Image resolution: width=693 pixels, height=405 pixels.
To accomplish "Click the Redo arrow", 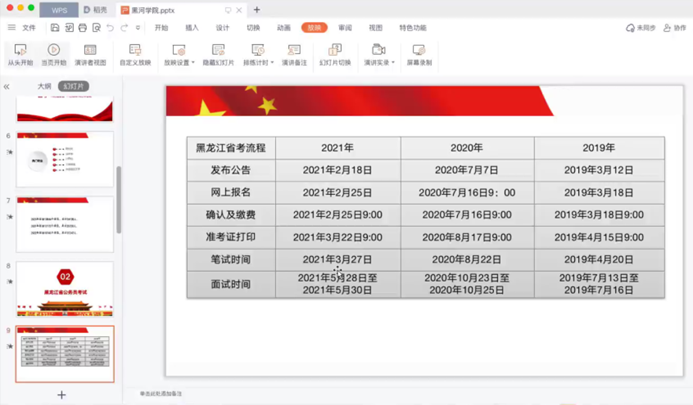I will pos(124,28).
